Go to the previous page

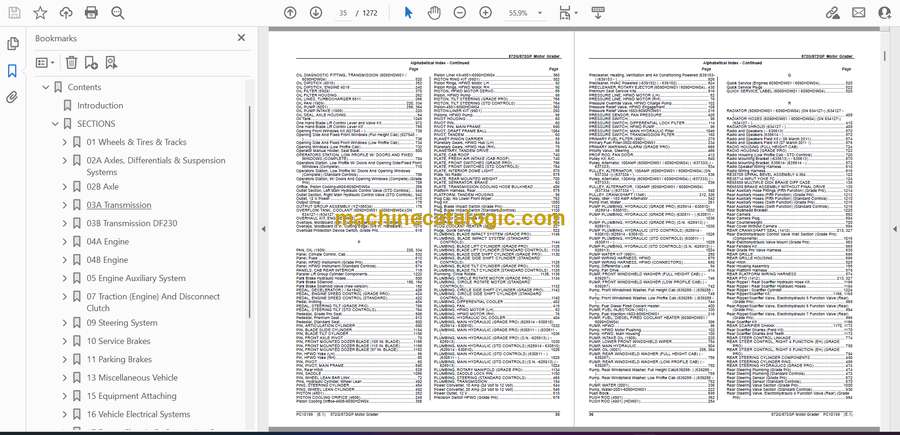[290, 13]
